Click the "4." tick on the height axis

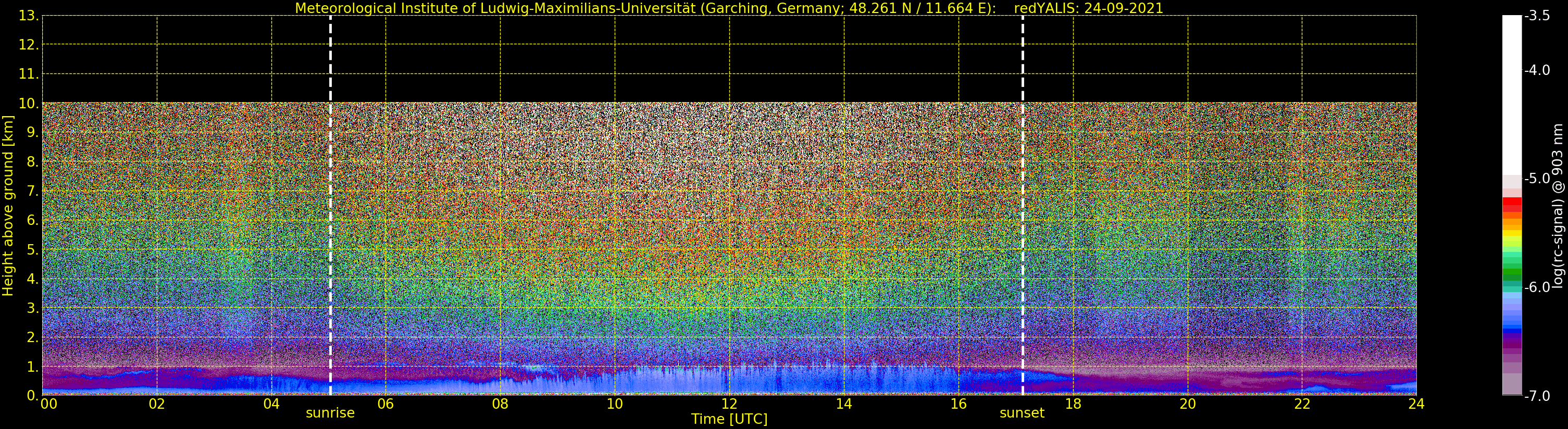[x=33, y=279]
